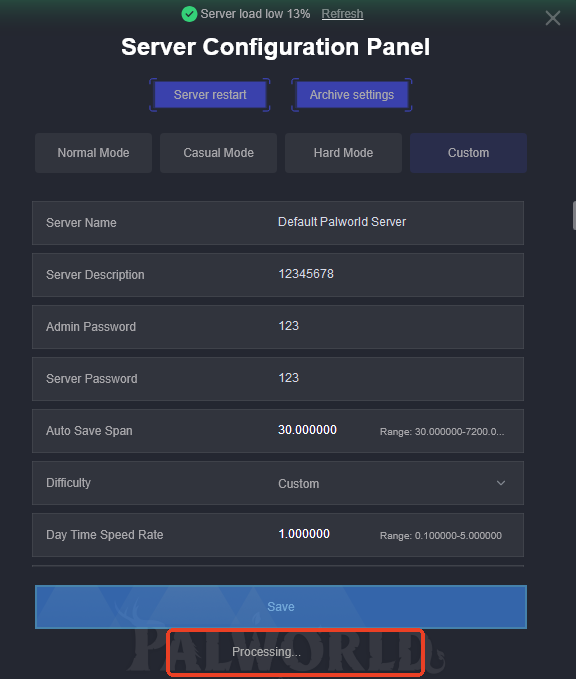Click the 'Difficulty' label
576x679 pixels.
(68, 483)
